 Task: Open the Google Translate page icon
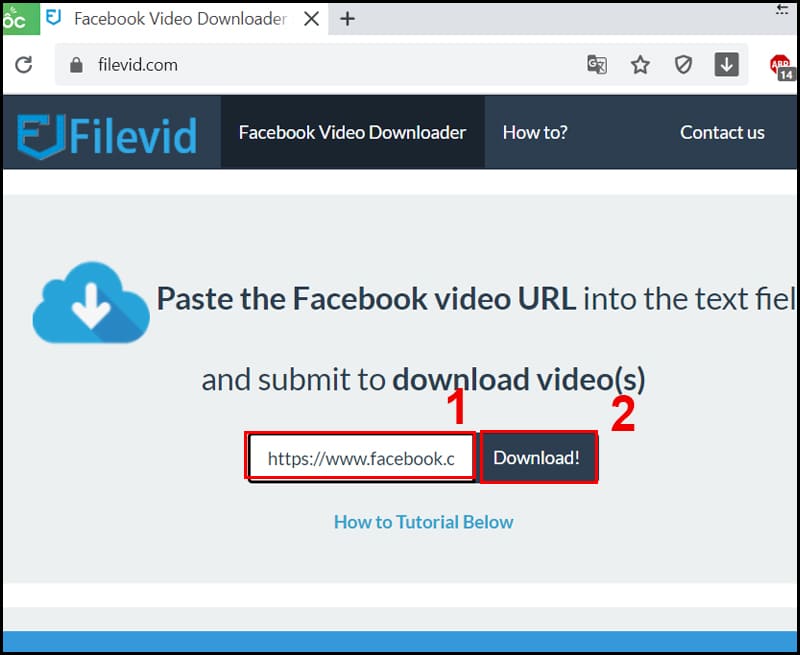pyautogui.click(x=597, y=65)
